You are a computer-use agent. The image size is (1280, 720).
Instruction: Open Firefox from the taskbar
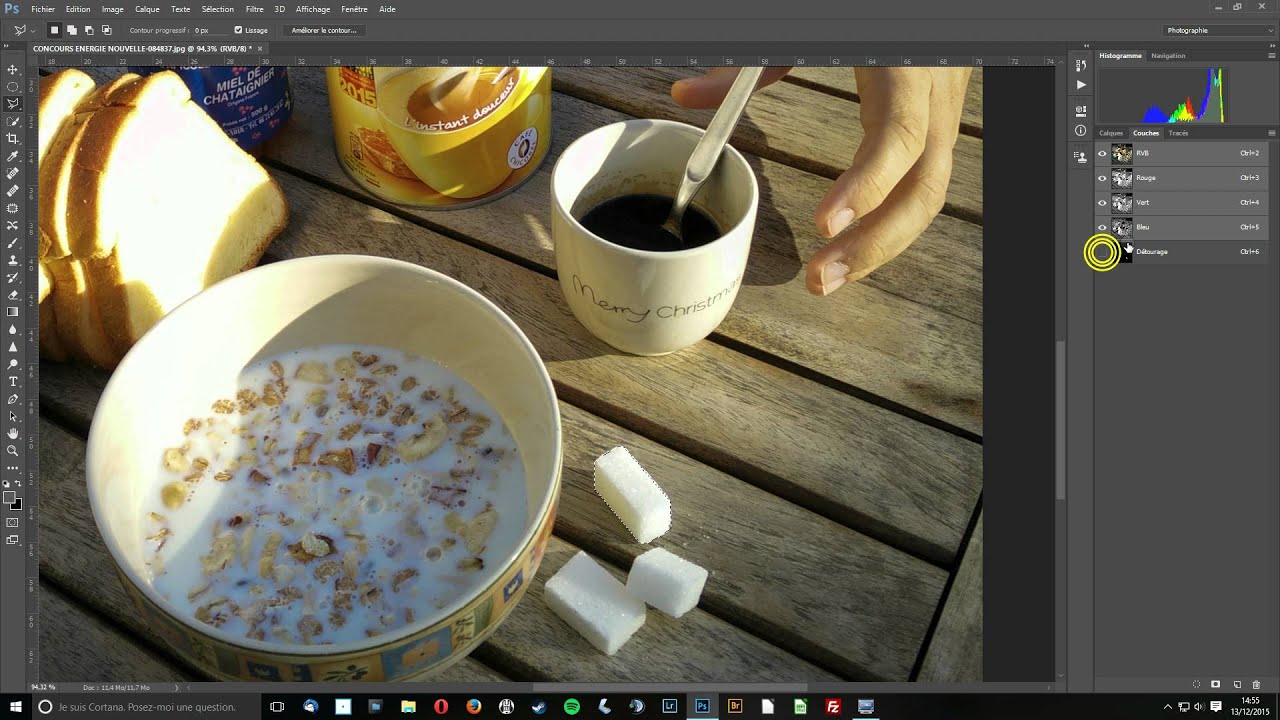pyautogui.click(x=474, y=707)
